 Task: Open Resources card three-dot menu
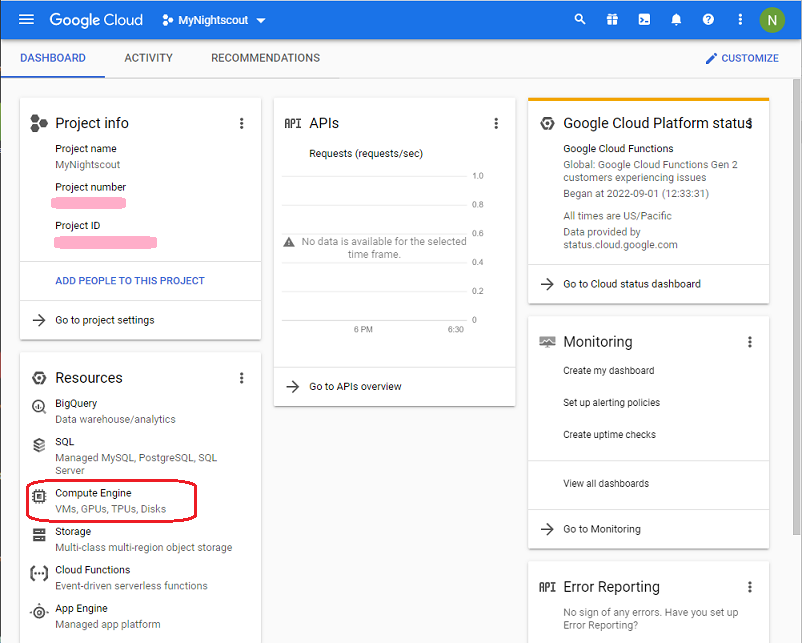pos(241,378)
